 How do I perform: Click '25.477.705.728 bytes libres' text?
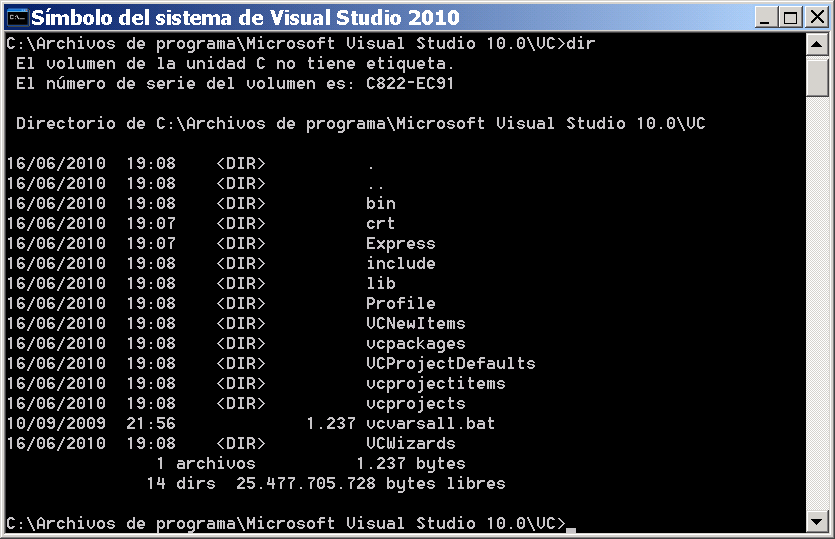point(371,484)
